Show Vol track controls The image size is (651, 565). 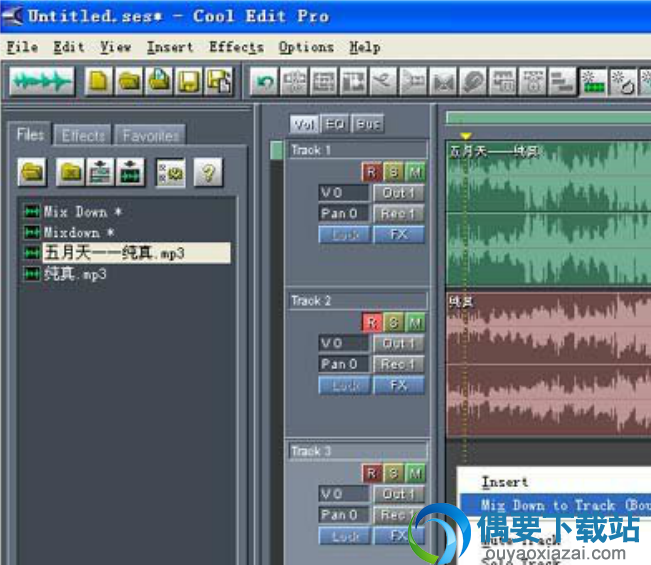point(304,124)
